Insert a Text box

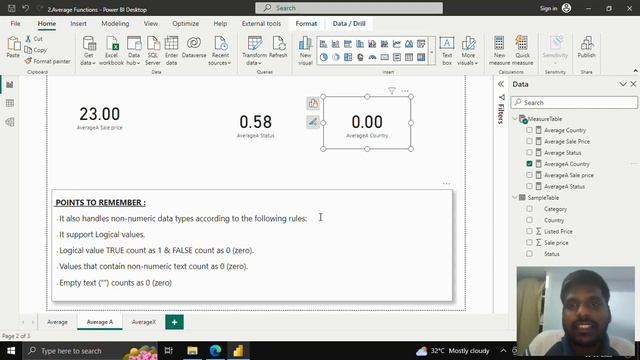447,51
